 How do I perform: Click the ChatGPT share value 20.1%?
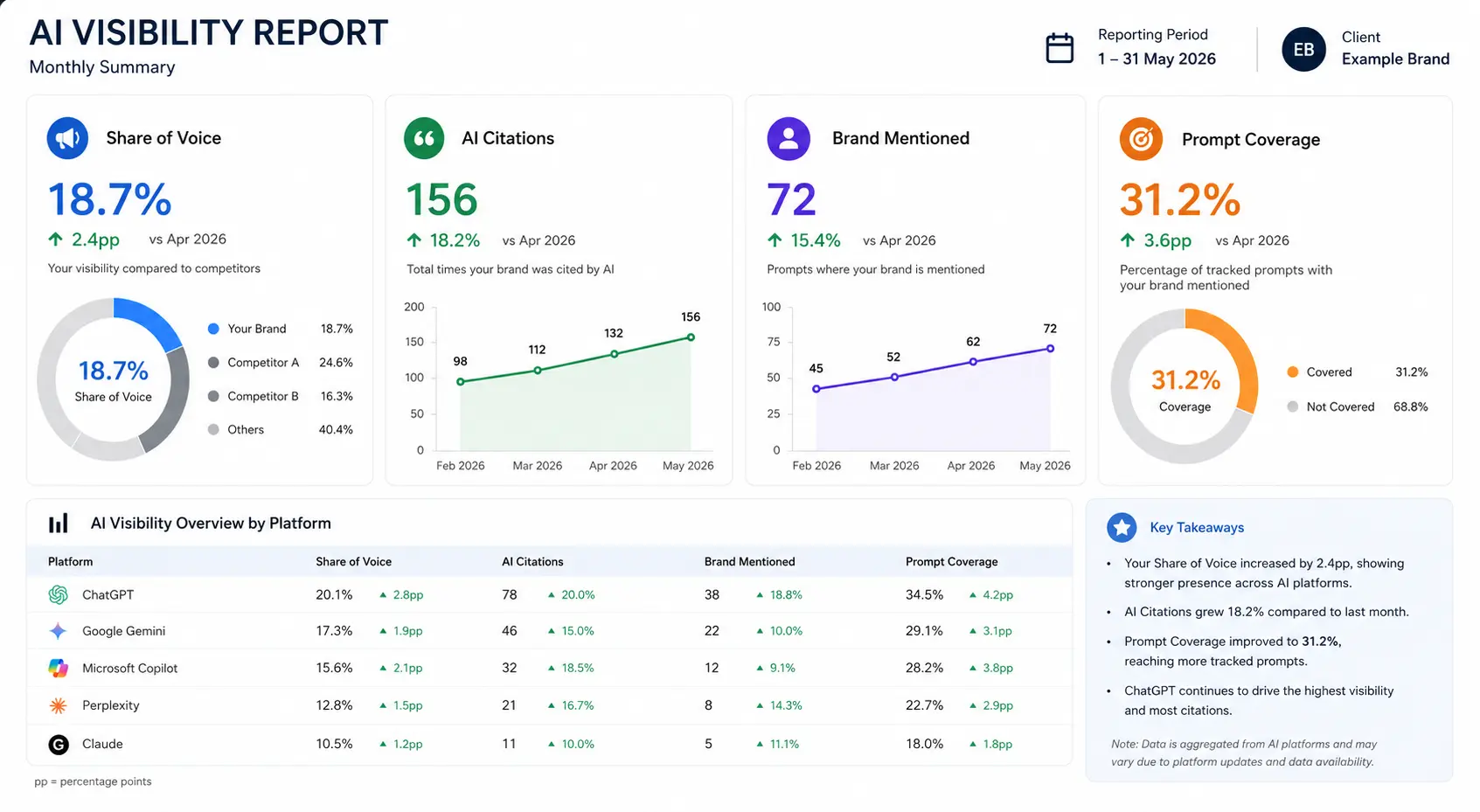click(x=334, y=594)
